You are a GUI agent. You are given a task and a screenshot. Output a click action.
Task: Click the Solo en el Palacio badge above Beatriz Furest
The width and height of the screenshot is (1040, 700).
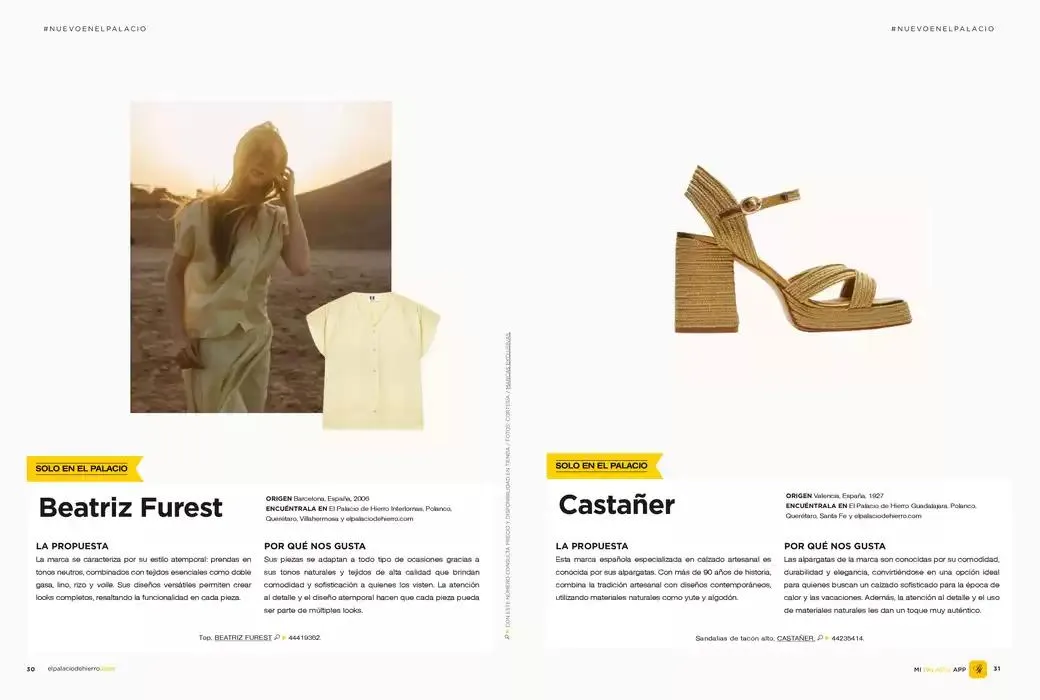coord(83,468)
